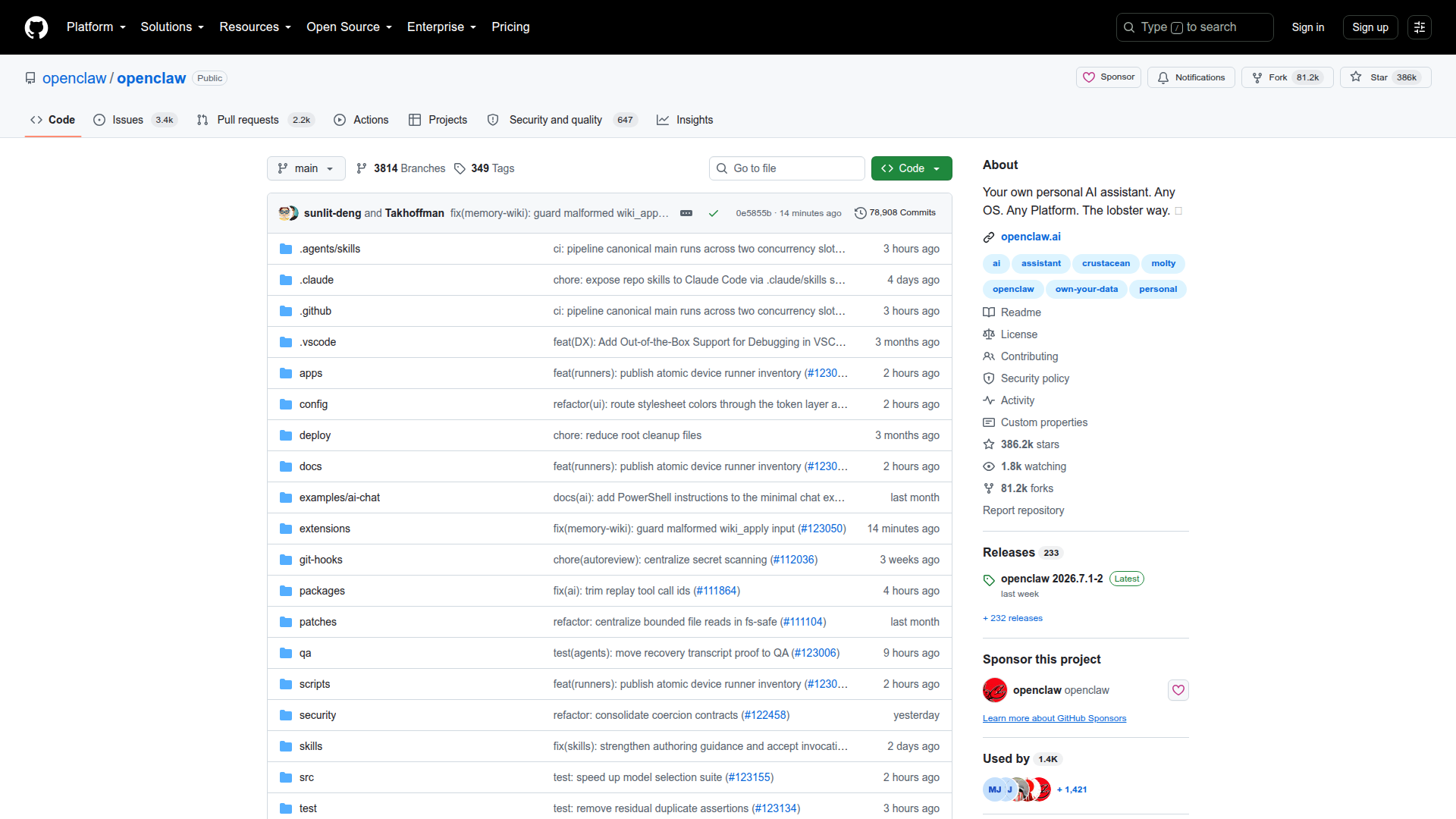
Task: Open the 78,908 Commits history
Action: [x=895, y=213]
